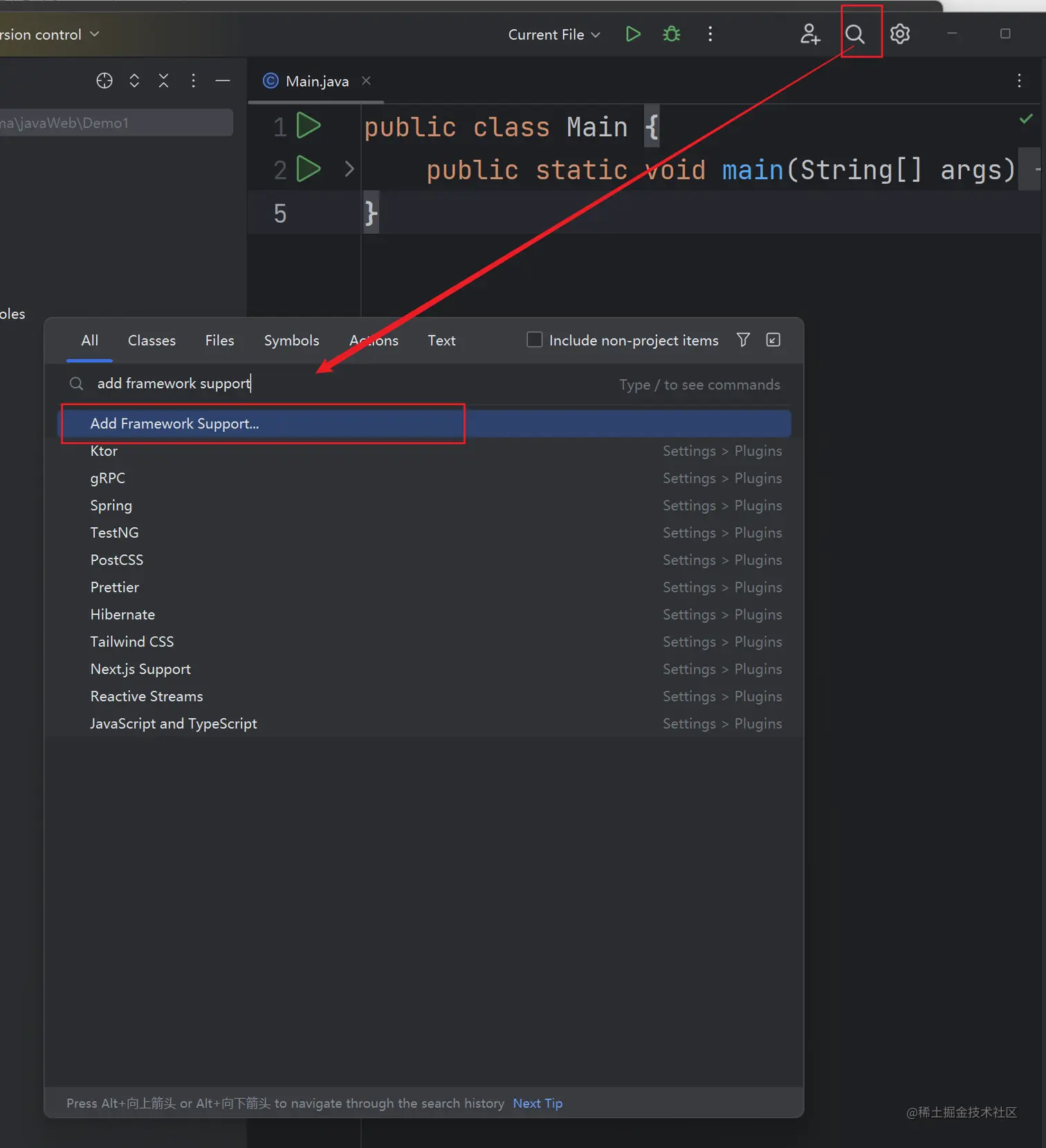Select the Spring plugin result
1046x1148 pixels.
point(424,506)
